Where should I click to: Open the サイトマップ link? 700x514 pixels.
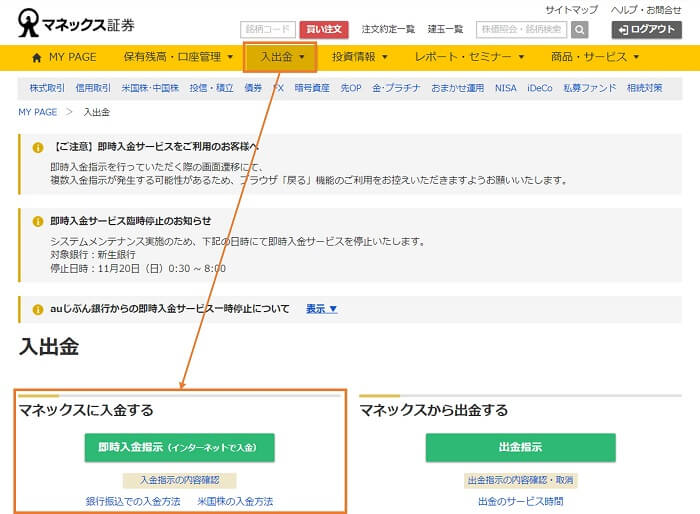[x=571, y=10]
